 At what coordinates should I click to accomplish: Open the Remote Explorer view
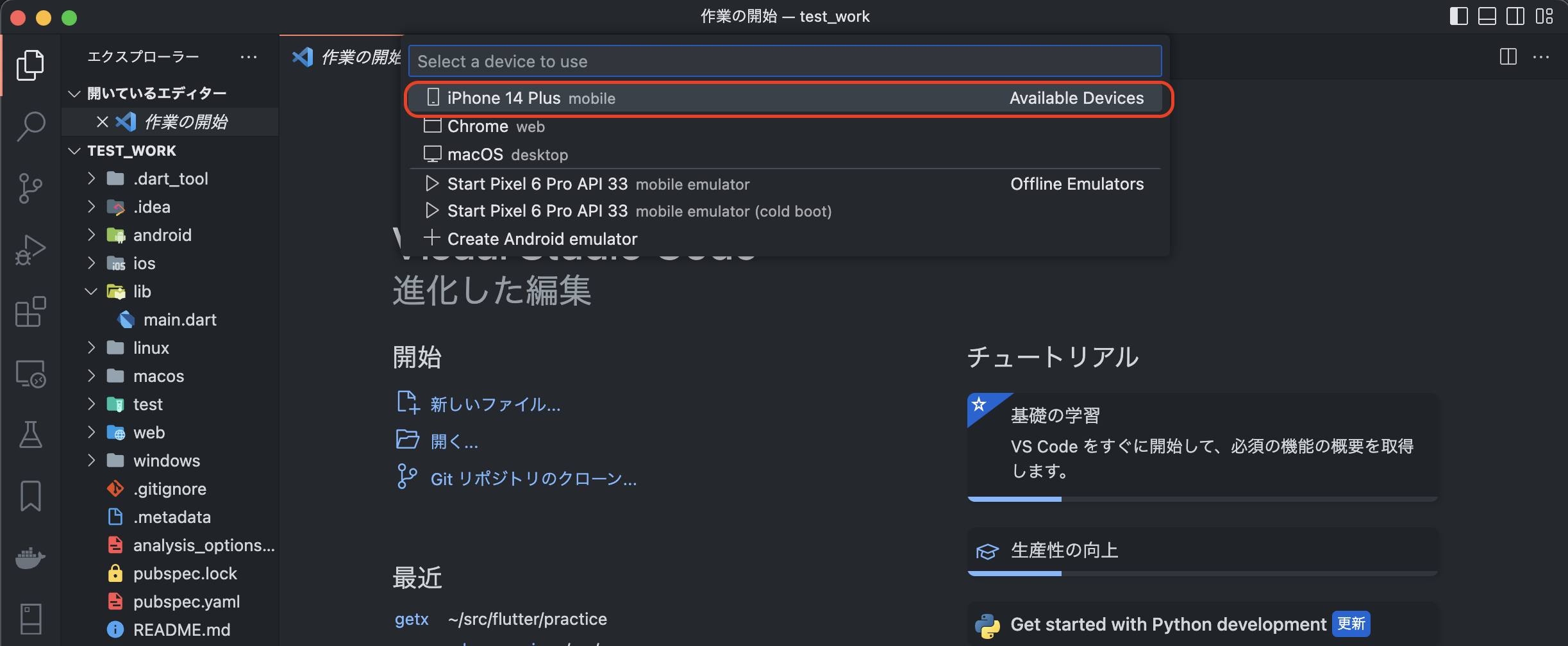tap(31, 374)
